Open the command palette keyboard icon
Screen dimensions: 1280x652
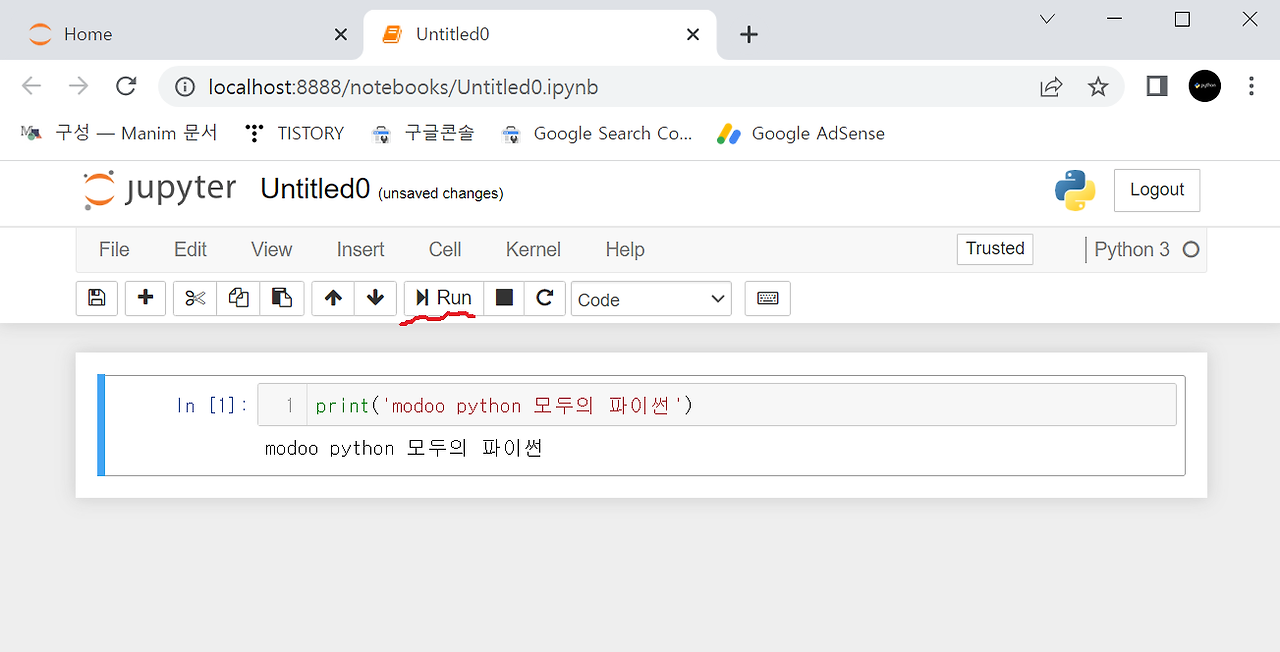tap(768, 298)
